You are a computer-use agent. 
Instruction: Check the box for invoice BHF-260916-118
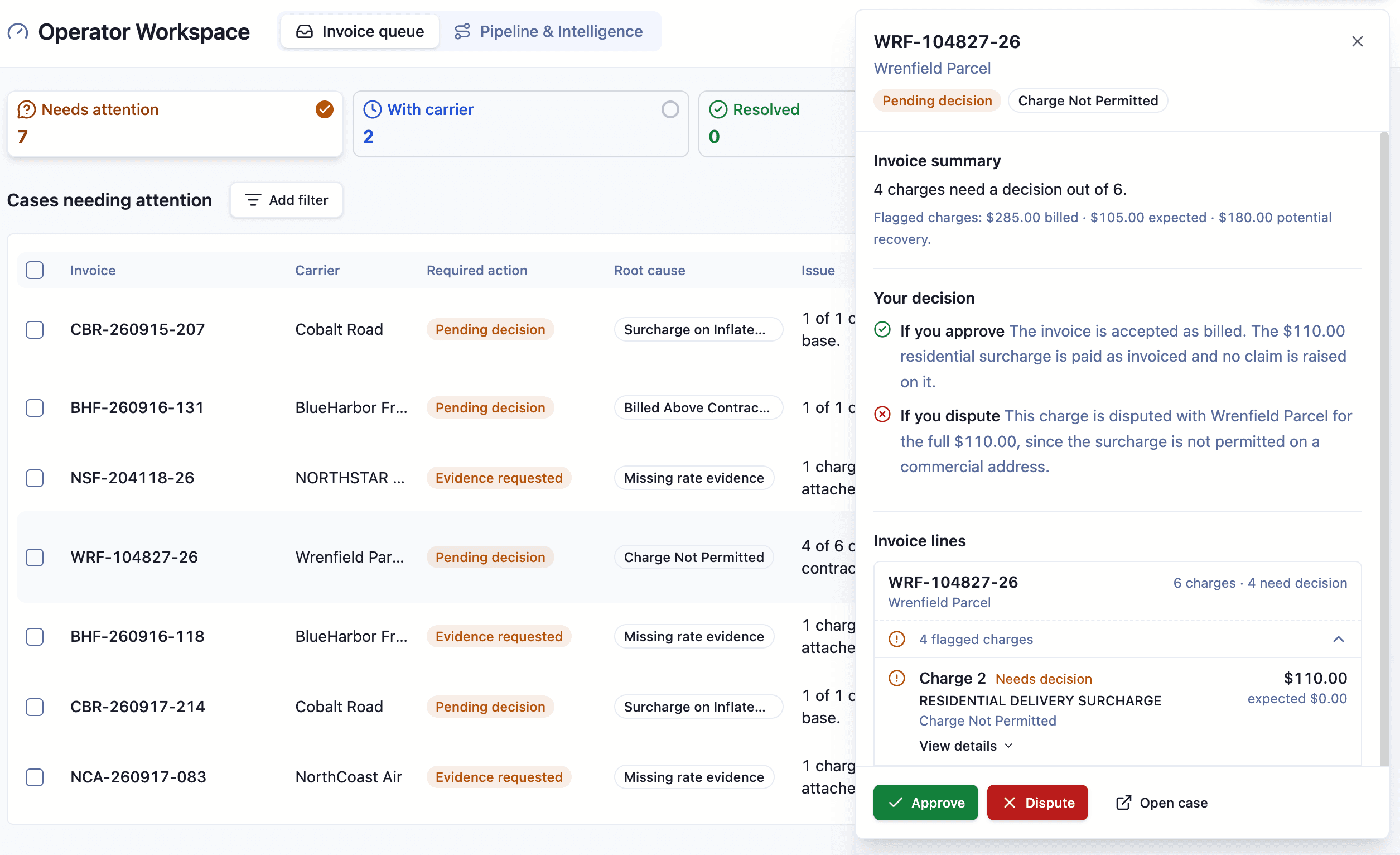35,637
